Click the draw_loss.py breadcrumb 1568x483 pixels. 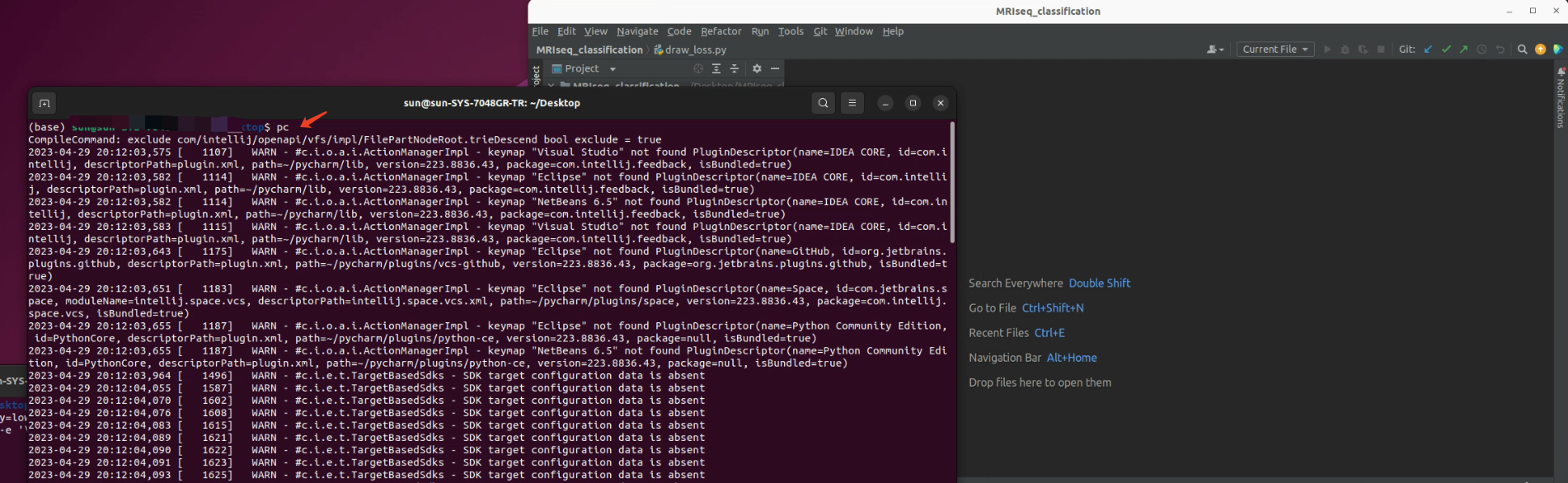pos(691,49)
